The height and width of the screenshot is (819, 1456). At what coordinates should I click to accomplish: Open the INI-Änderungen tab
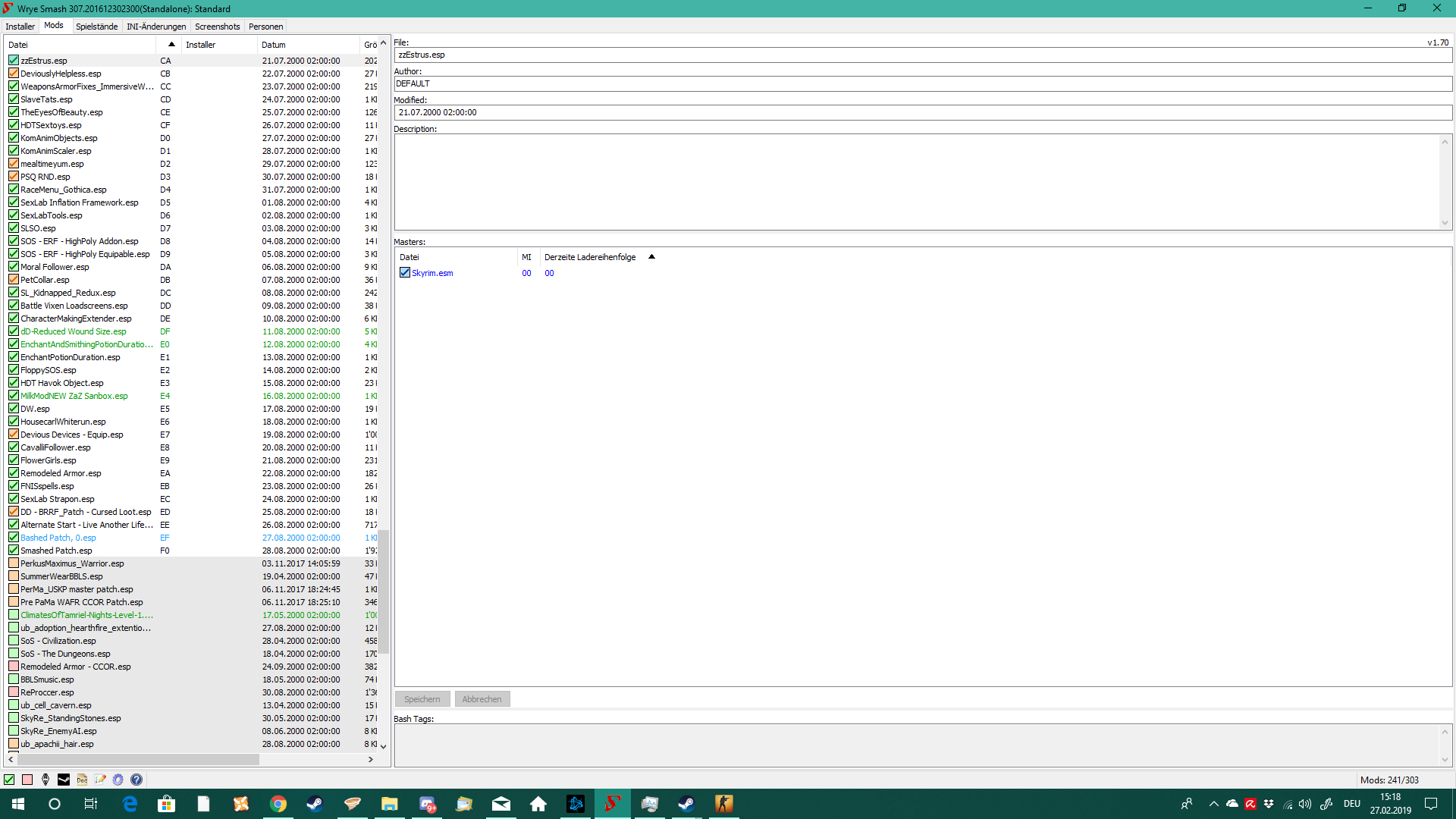(x=156, y=27)
